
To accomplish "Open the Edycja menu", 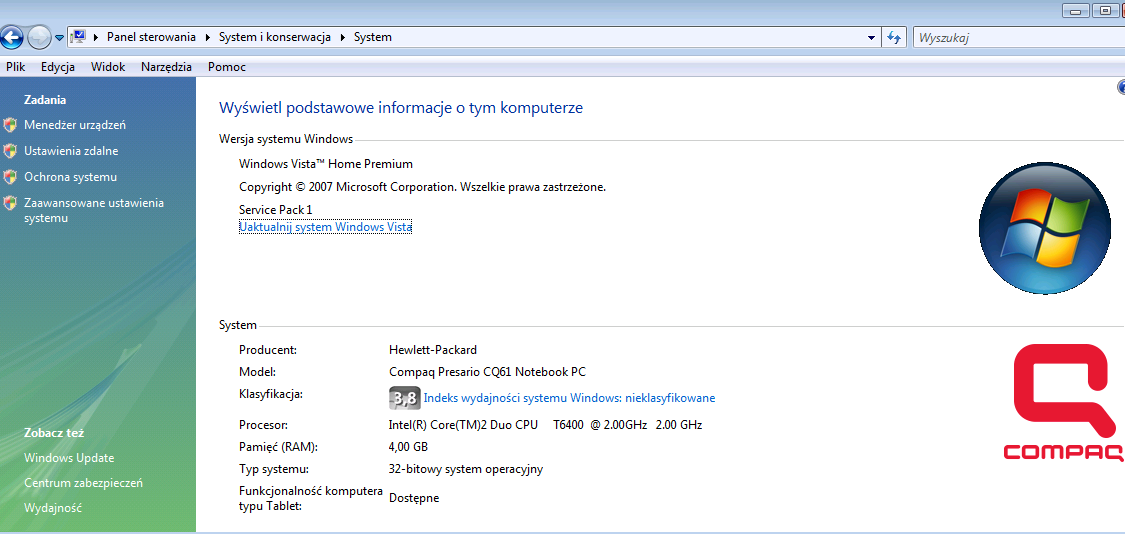I will point(58,67).
